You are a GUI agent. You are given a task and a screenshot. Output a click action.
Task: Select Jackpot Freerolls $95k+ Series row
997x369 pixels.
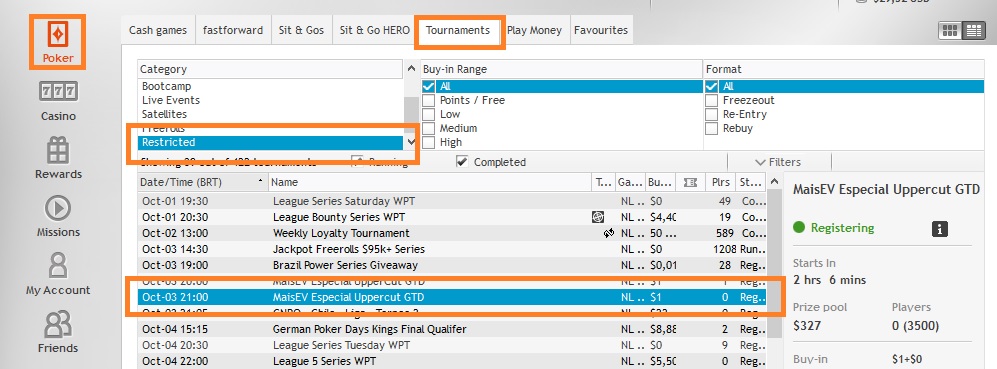tap(452, 249)
